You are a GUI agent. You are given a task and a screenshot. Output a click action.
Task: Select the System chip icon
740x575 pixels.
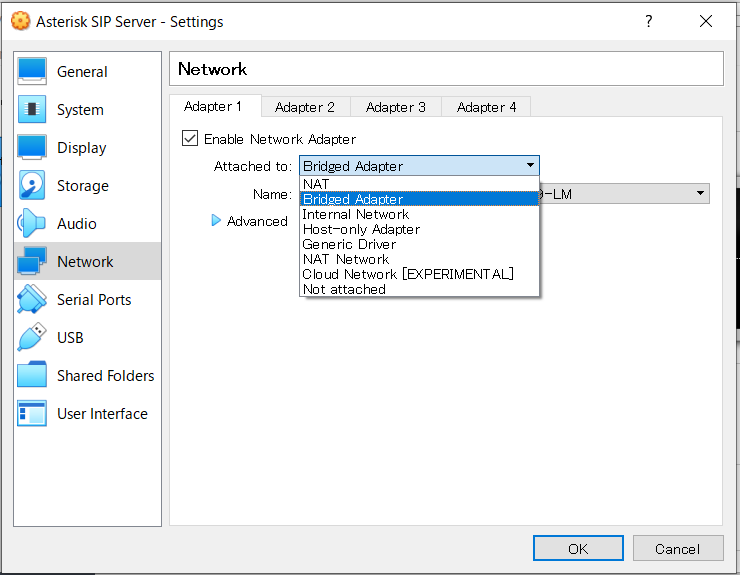click(32, 109)
